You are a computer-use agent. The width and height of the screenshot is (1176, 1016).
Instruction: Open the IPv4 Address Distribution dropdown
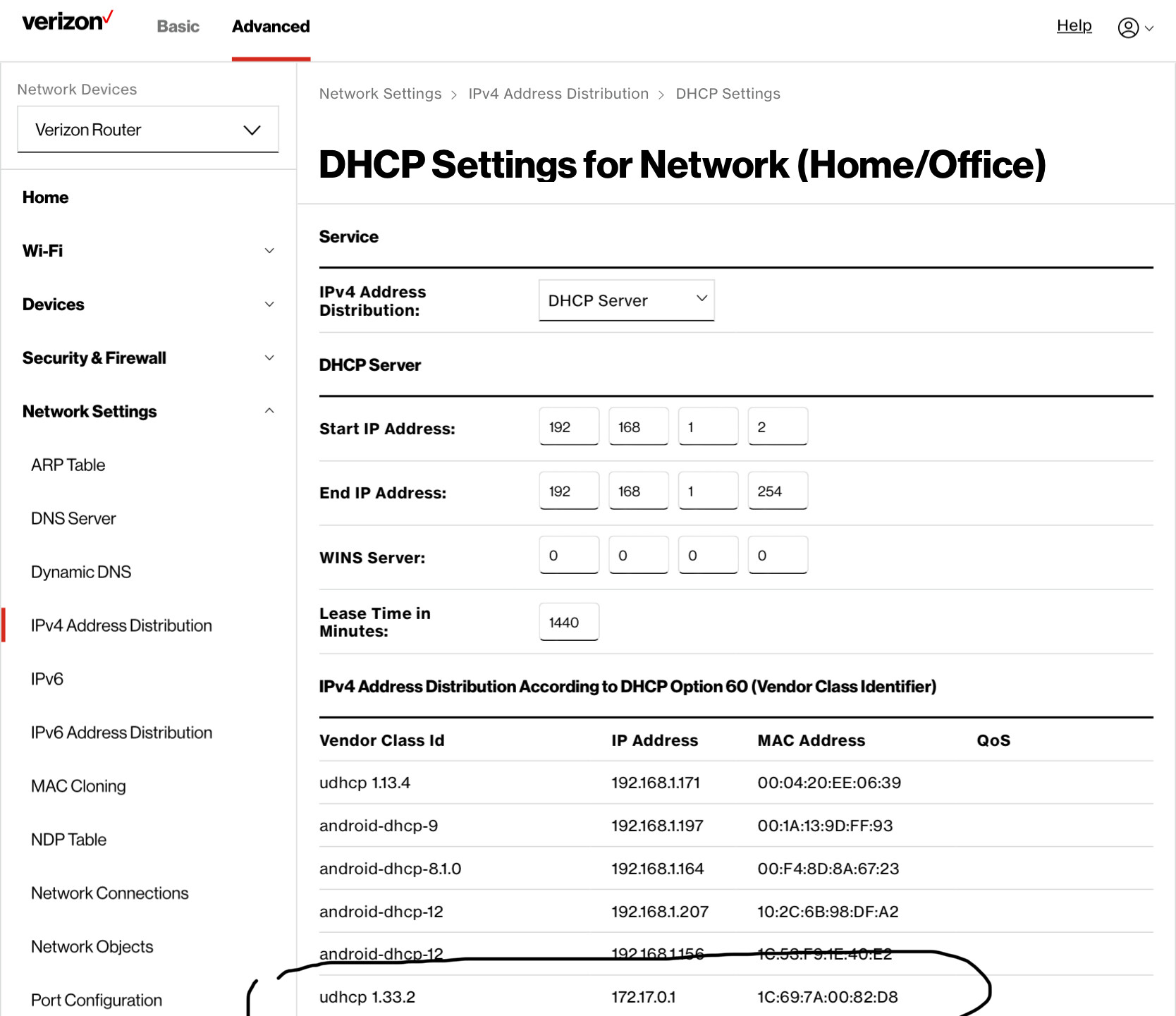tap(625, 300)
